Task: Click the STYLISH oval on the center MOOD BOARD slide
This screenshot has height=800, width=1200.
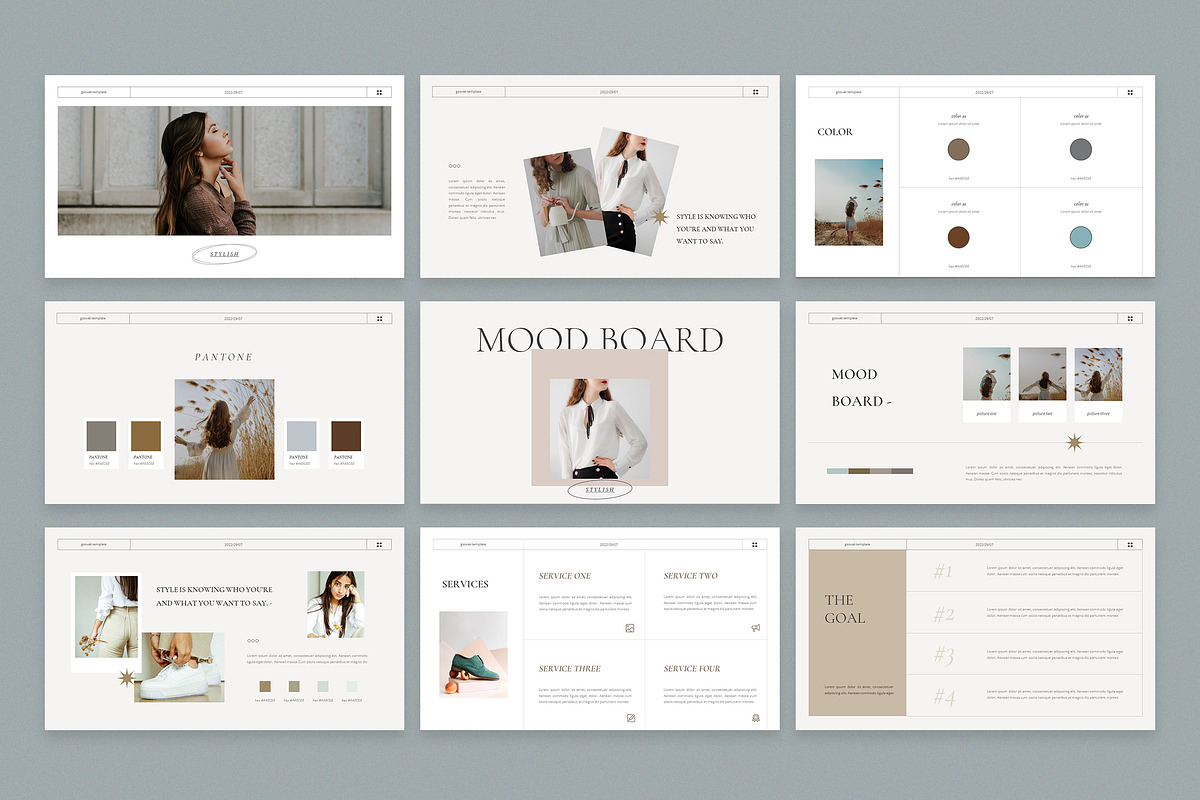Action: 600,490
